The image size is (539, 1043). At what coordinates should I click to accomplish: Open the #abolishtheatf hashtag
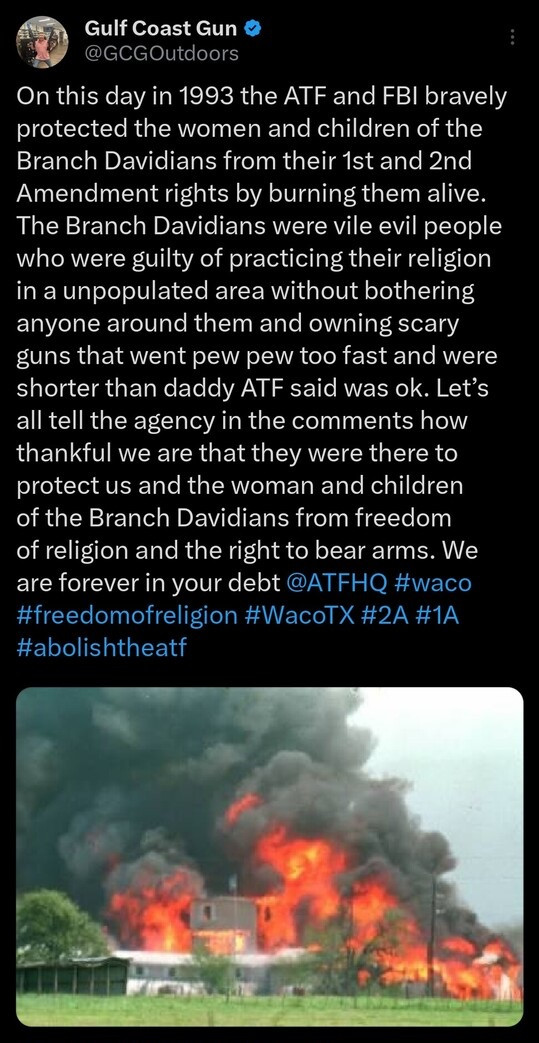click(102, 647)
